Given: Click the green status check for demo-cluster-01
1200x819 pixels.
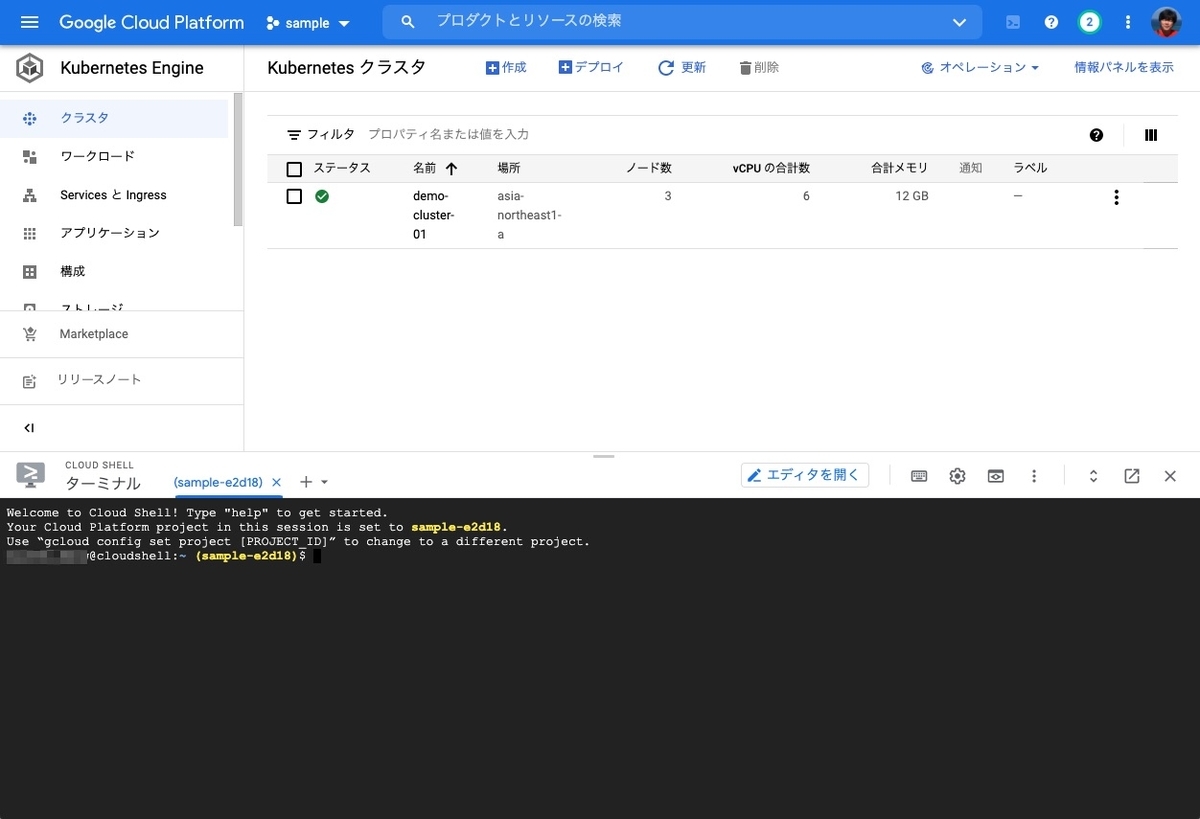Looking at the screenshot, I should pos(322,196).
